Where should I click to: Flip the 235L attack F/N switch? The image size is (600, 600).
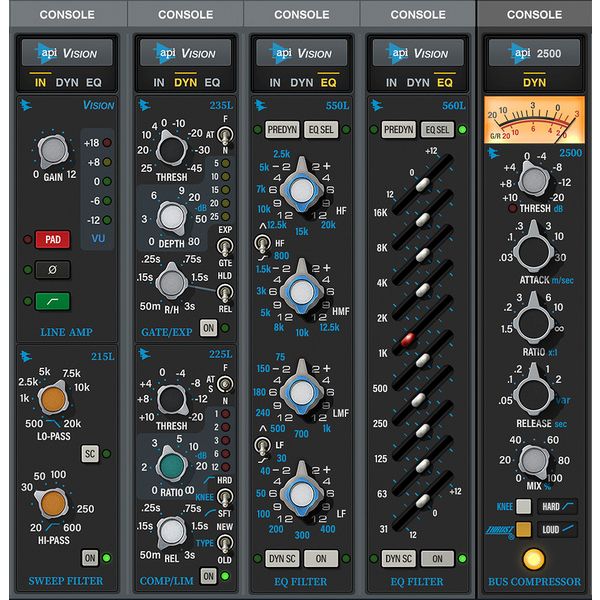click(225, 135)
